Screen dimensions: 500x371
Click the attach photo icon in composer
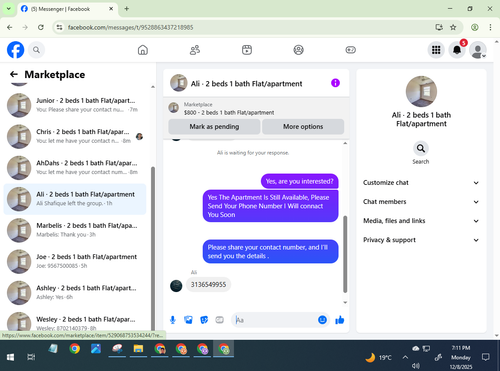point(188,320)
